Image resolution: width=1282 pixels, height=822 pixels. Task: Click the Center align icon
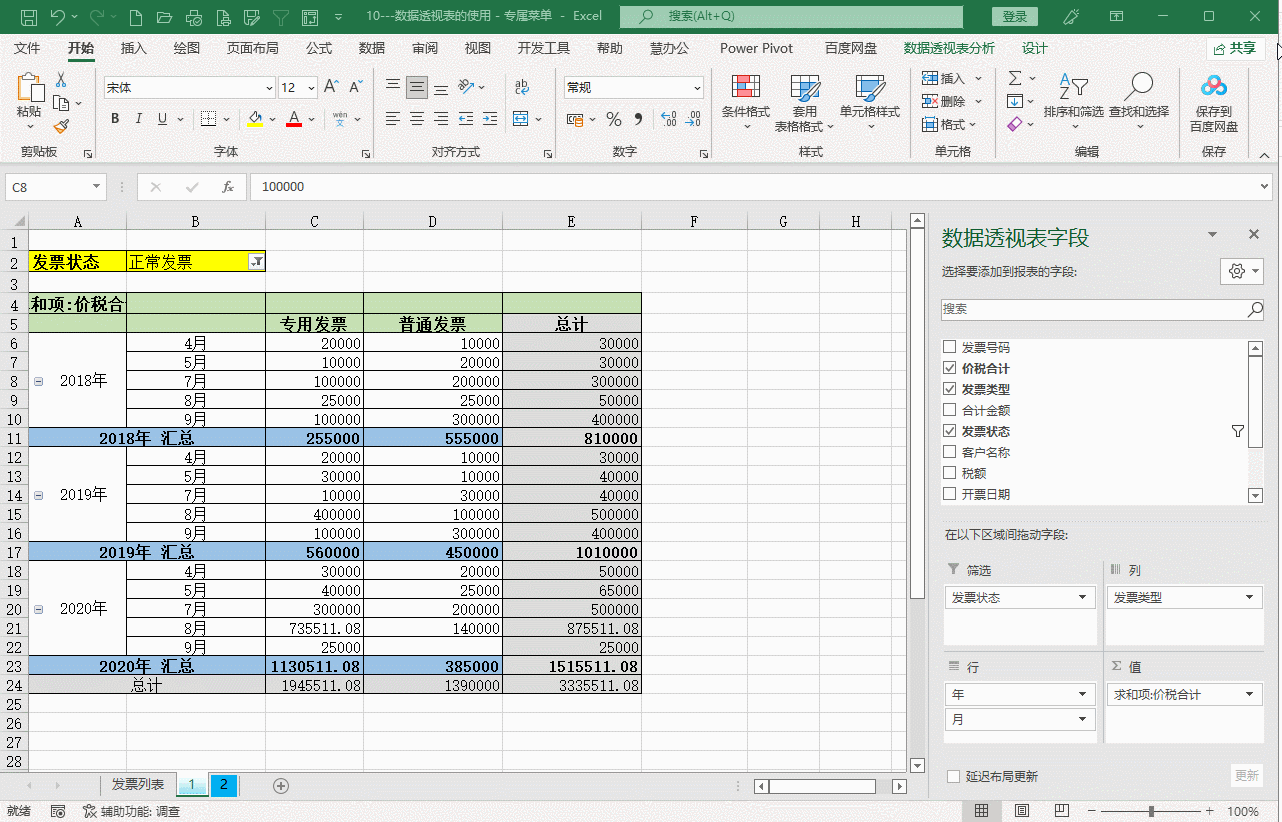pyautogui.click(x=417, y=119)
